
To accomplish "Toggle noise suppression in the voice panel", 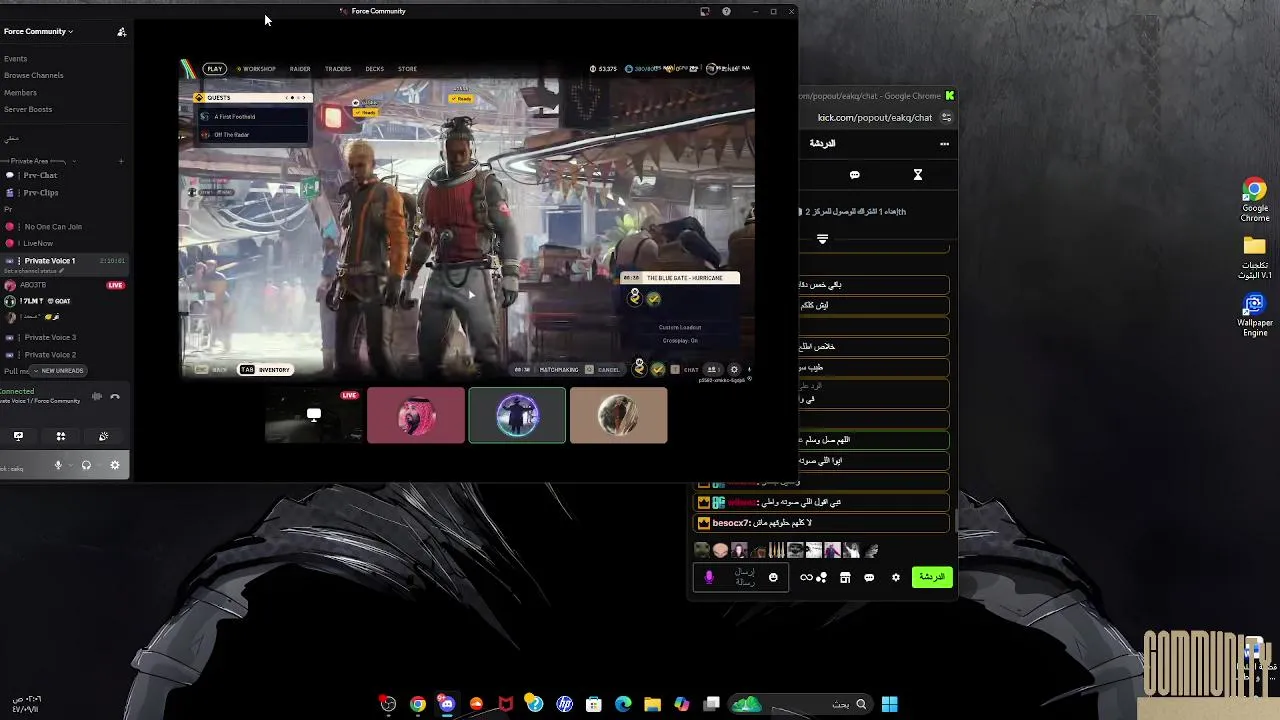I will tap(97, 397).
